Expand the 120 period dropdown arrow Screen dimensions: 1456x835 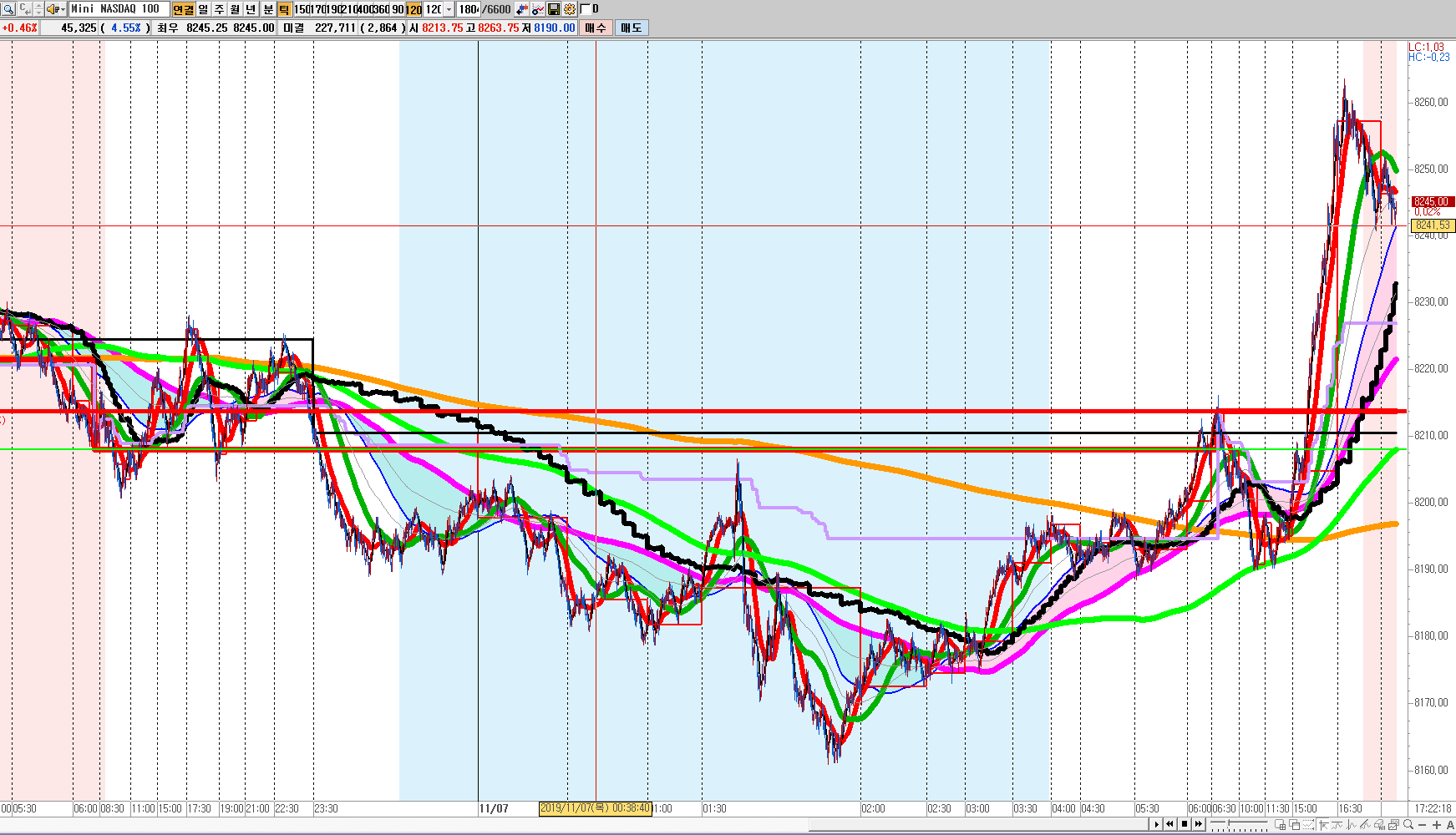(x=449, y=9)
